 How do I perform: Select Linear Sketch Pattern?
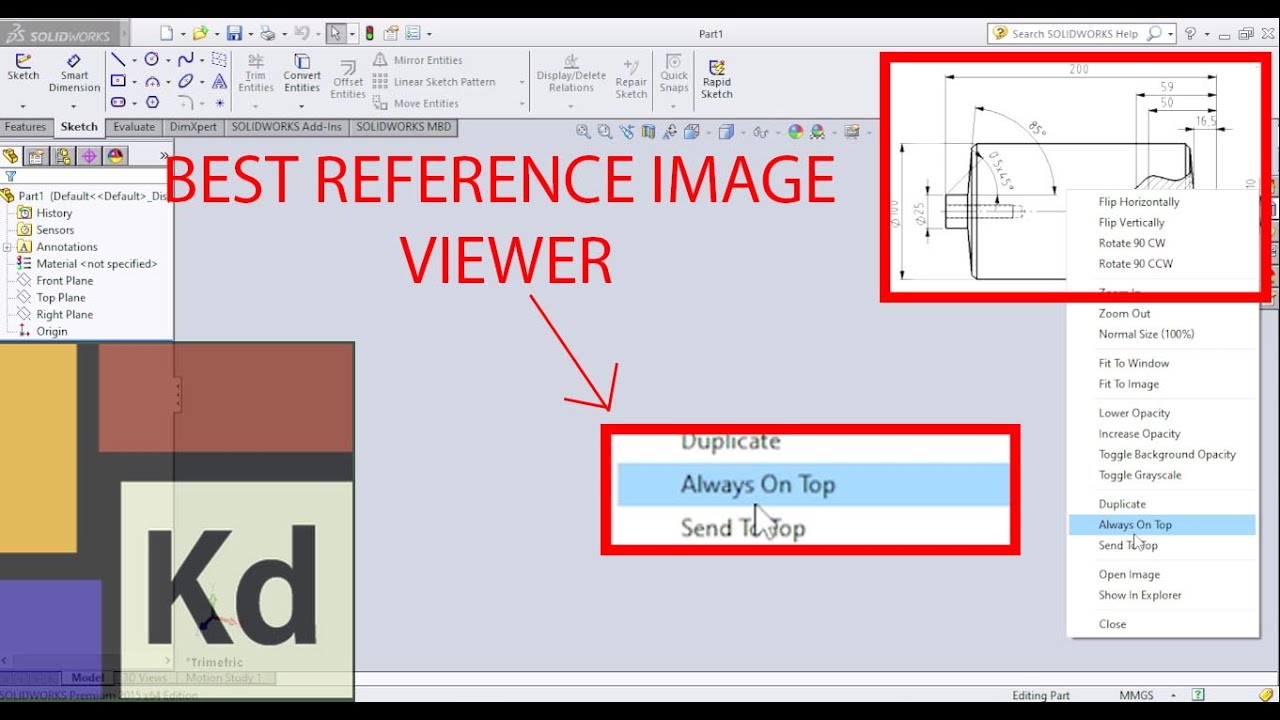(x=435, y=82)
